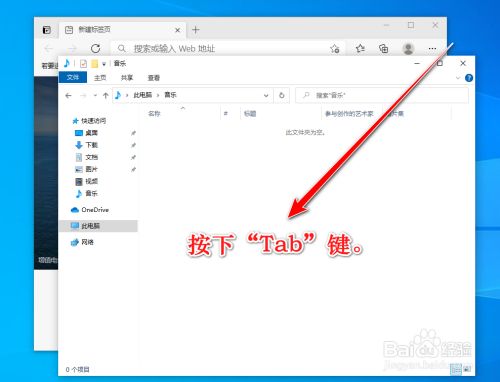Open Edge profile avatar
The image size is (500, 382).
coord(408,49)
